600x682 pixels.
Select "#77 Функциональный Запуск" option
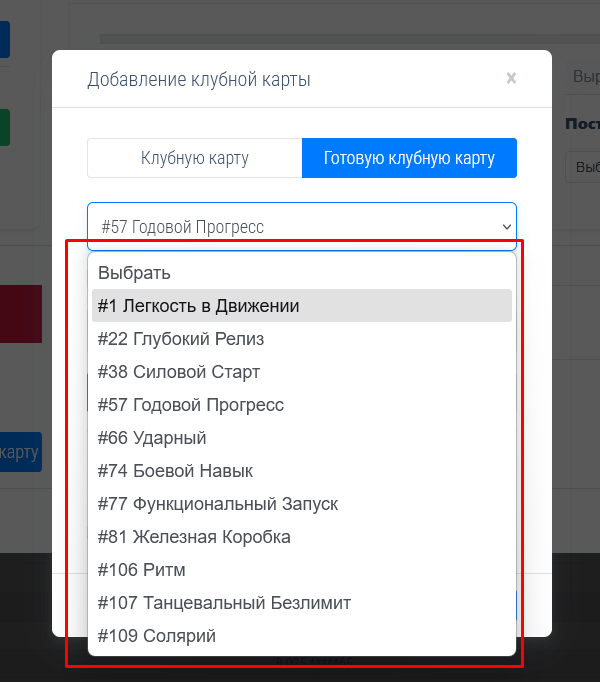click(218, 504)
